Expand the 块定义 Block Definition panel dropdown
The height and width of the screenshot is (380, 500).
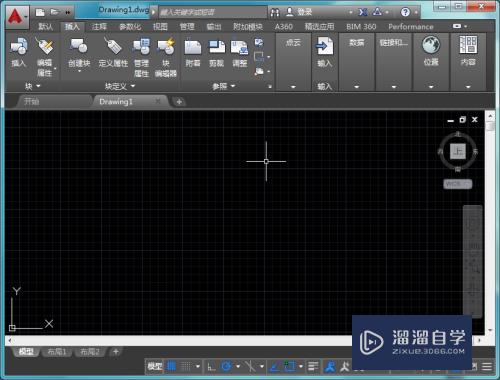tap(120, 87)
